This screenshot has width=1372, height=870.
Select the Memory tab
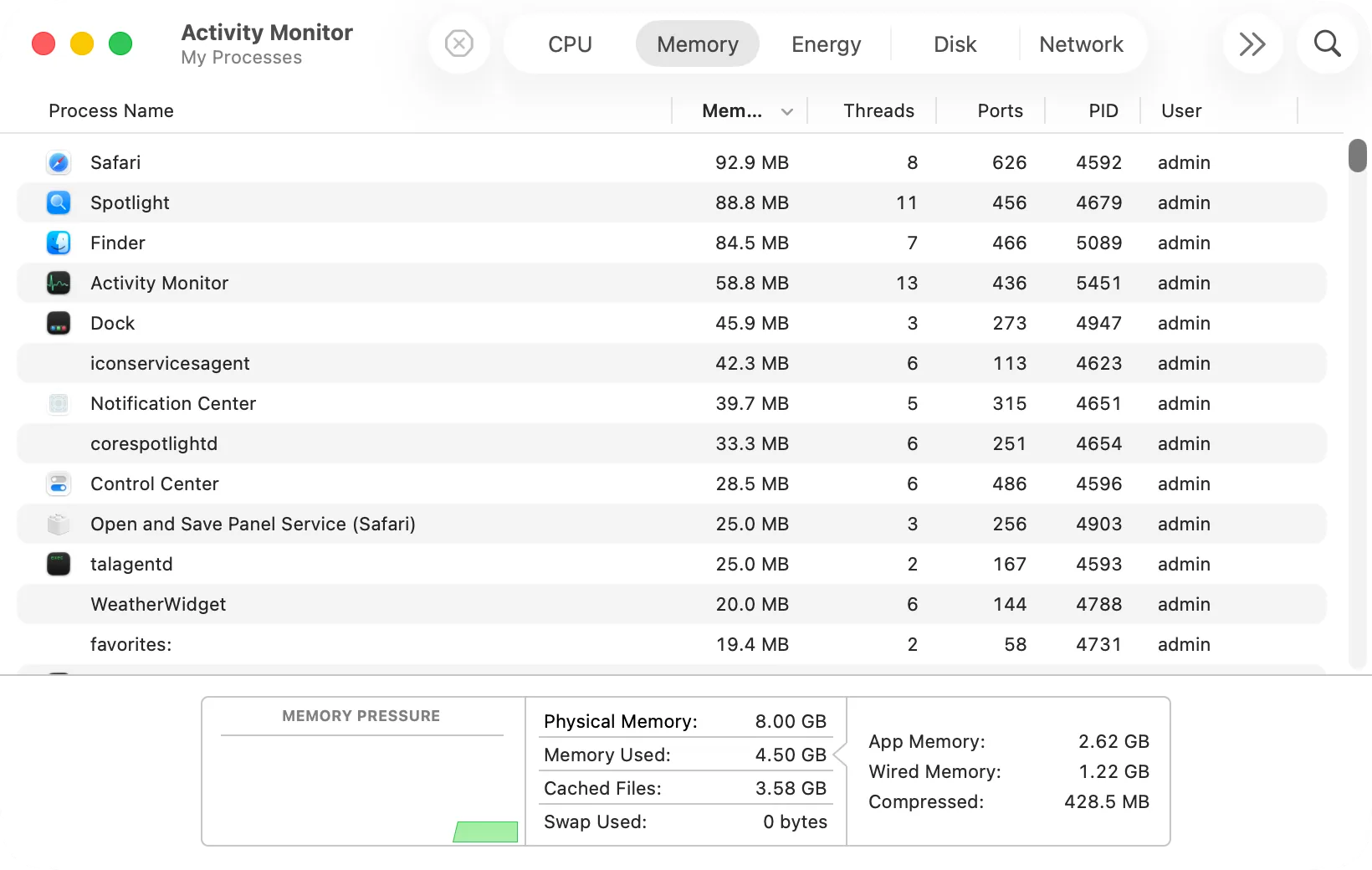tap(698, 44)
